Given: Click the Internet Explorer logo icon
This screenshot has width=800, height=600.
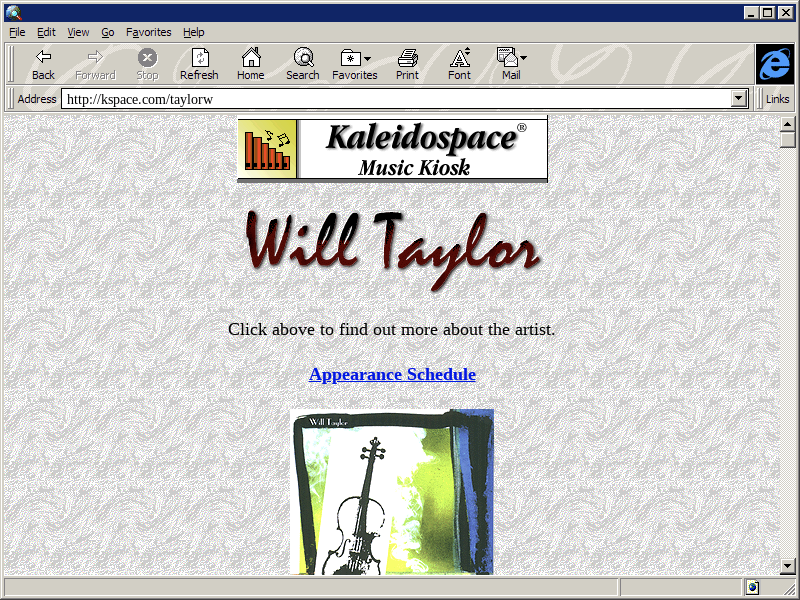Looking at the screenshot, I should tap(774, 64).
